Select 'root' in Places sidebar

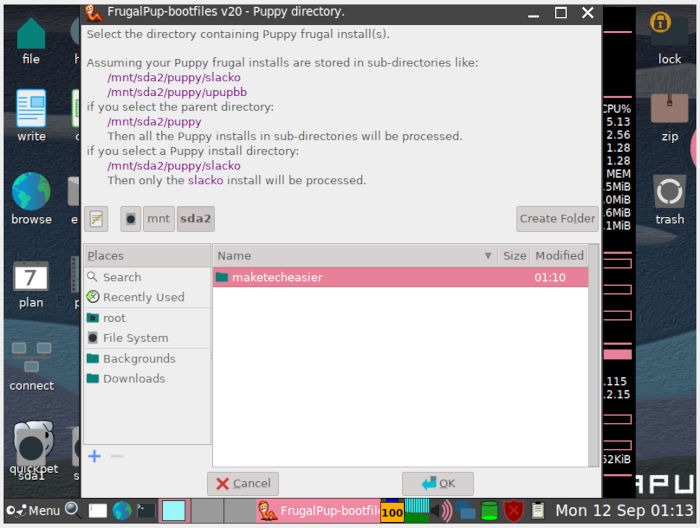[x=147, y=318]
